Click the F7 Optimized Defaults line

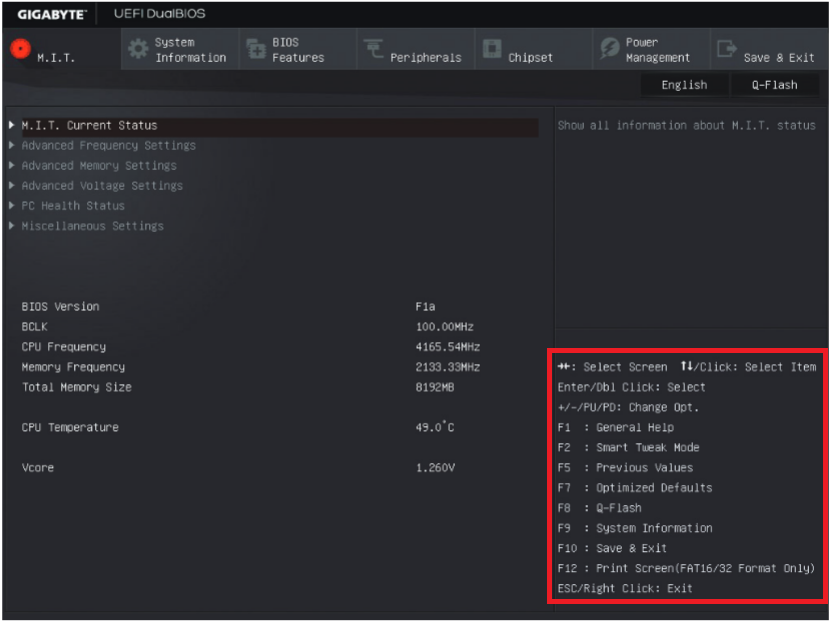point(635,488)
